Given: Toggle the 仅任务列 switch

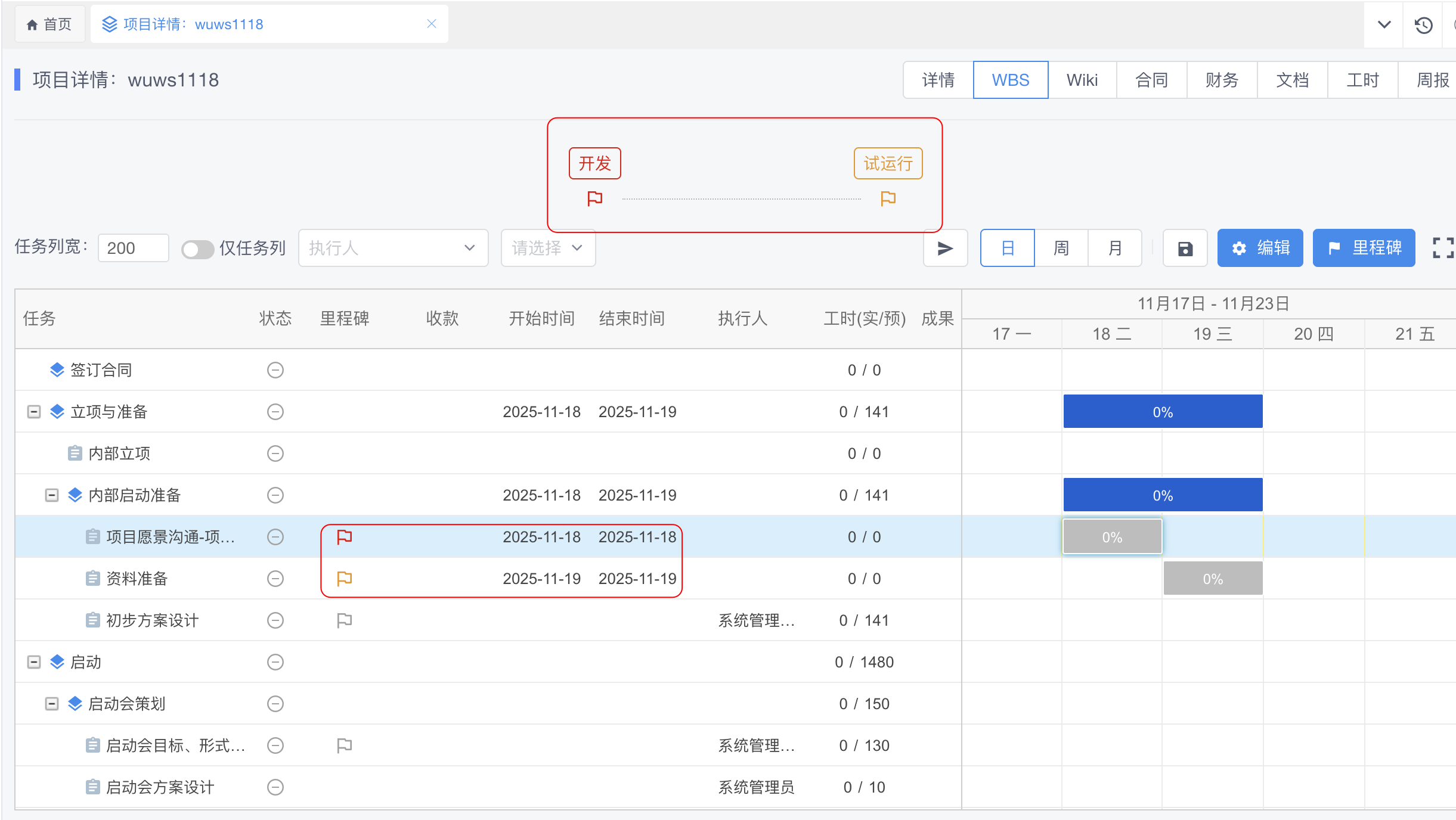Looking at the screenshot, I should coord(198,249).
